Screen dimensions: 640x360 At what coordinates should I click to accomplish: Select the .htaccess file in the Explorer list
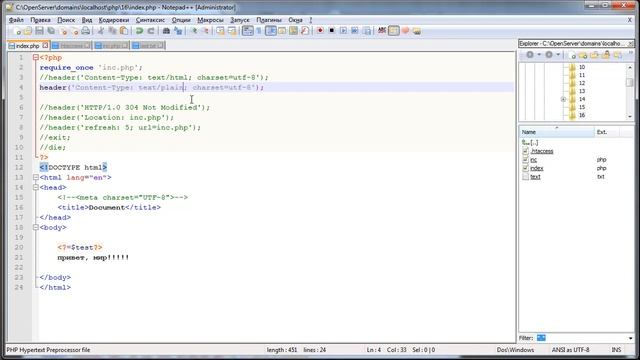coord(542,151)
